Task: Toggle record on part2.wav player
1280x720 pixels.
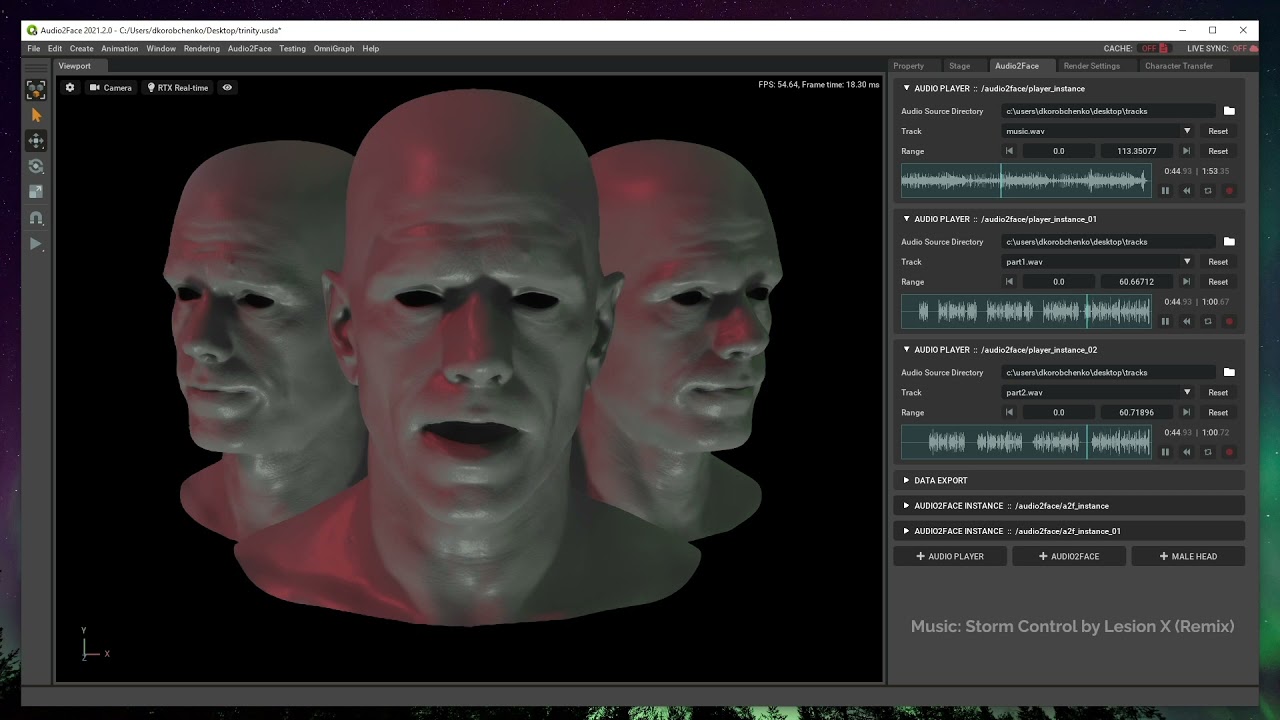Action: pos(1230,452)
